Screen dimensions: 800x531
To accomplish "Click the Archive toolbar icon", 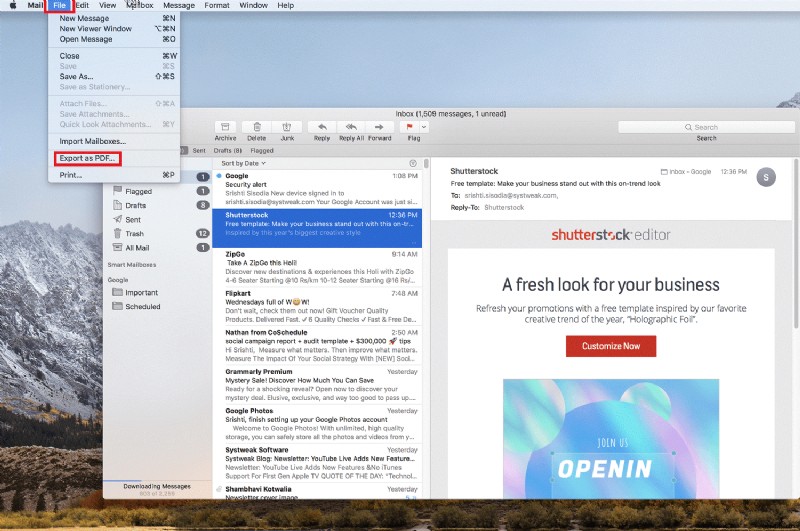I will click(x=225, y=127).
